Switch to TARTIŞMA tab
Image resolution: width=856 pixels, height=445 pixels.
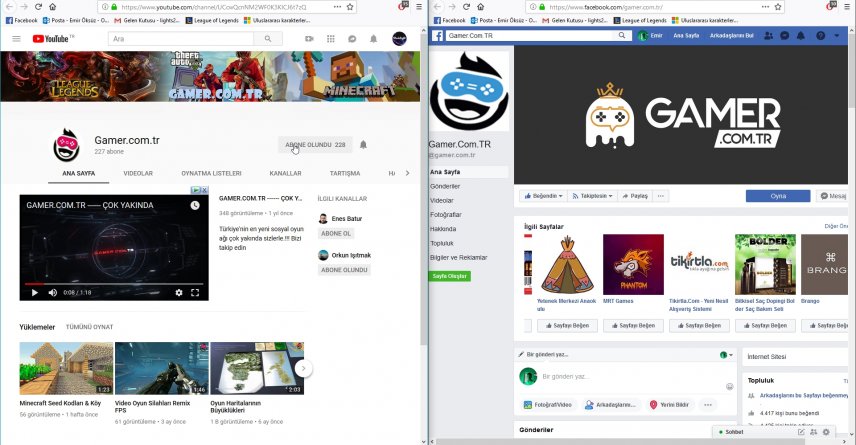coord(344,173)
